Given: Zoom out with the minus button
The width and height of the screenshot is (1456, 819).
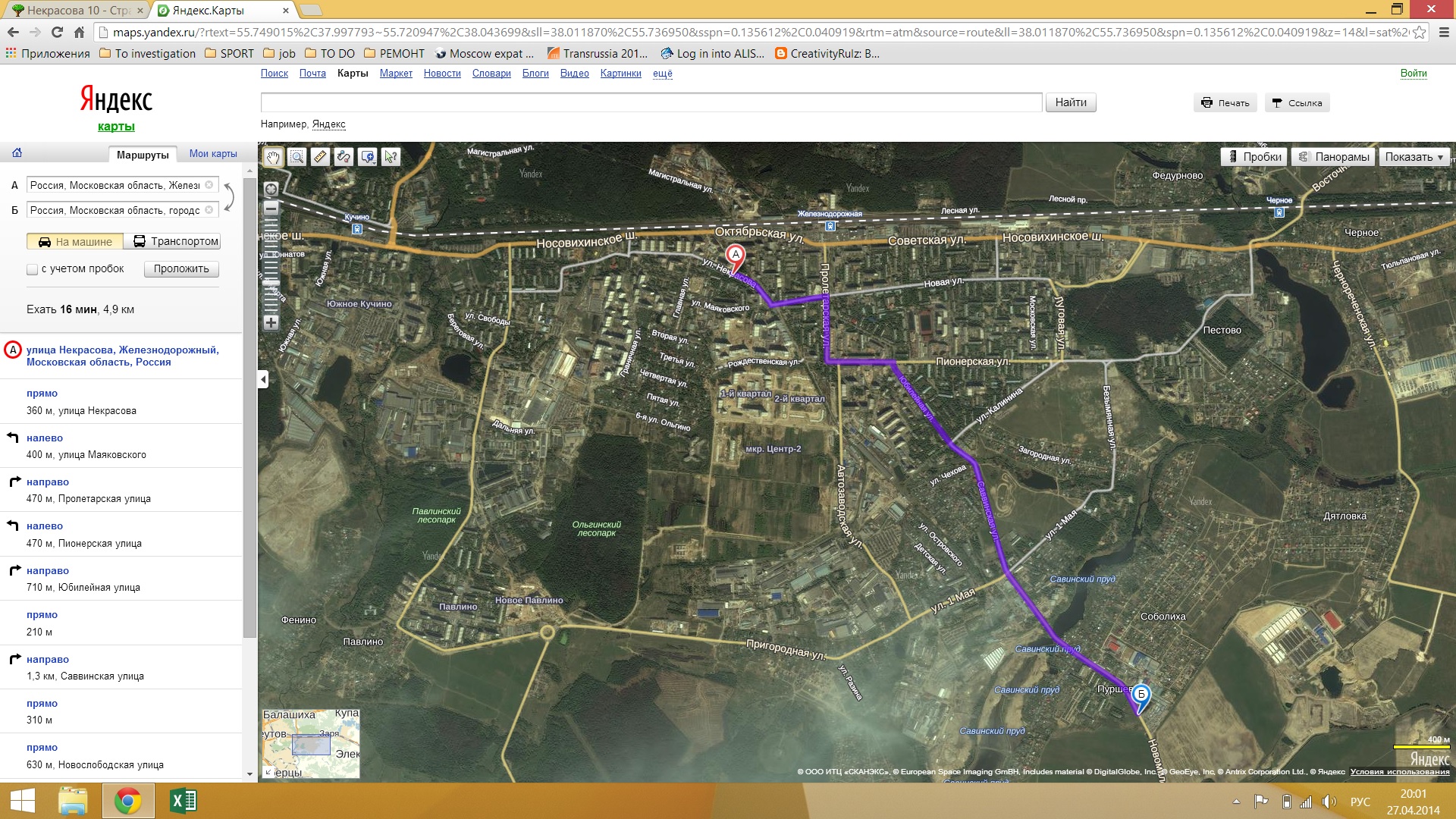Looking at the screenshot, I should click(271, 208).
